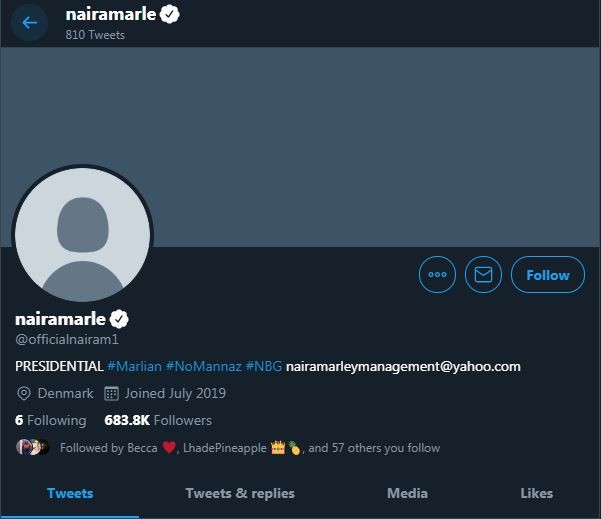601x519 pixels.
Task: Click the back arrow icon
Action: click(30, 23)
